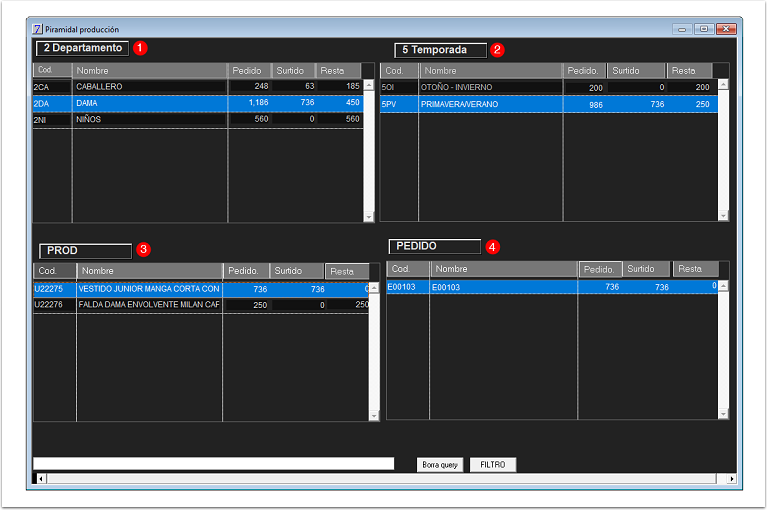Image resolution: width=767 pixels, height=510 pixels.
Task: Click the FILTRO button
Action: [x=493, y=465]
